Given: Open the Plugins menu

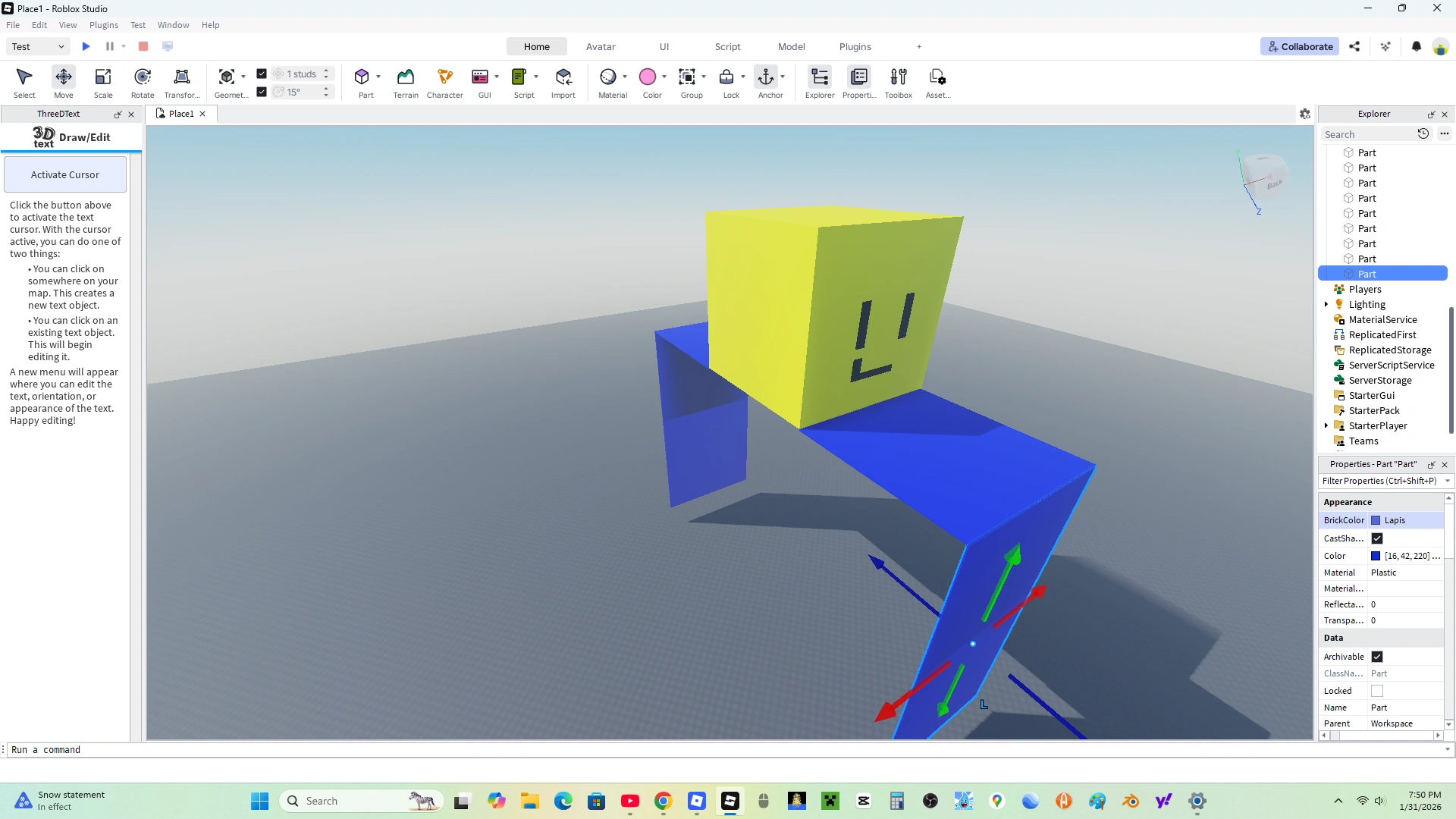Looking at the screenshot, I should click(103, 25).
